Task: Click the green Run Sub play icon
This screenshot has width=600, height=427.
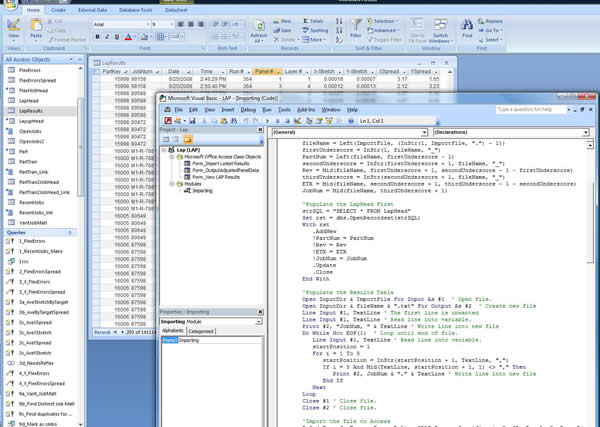Action: 268,121
